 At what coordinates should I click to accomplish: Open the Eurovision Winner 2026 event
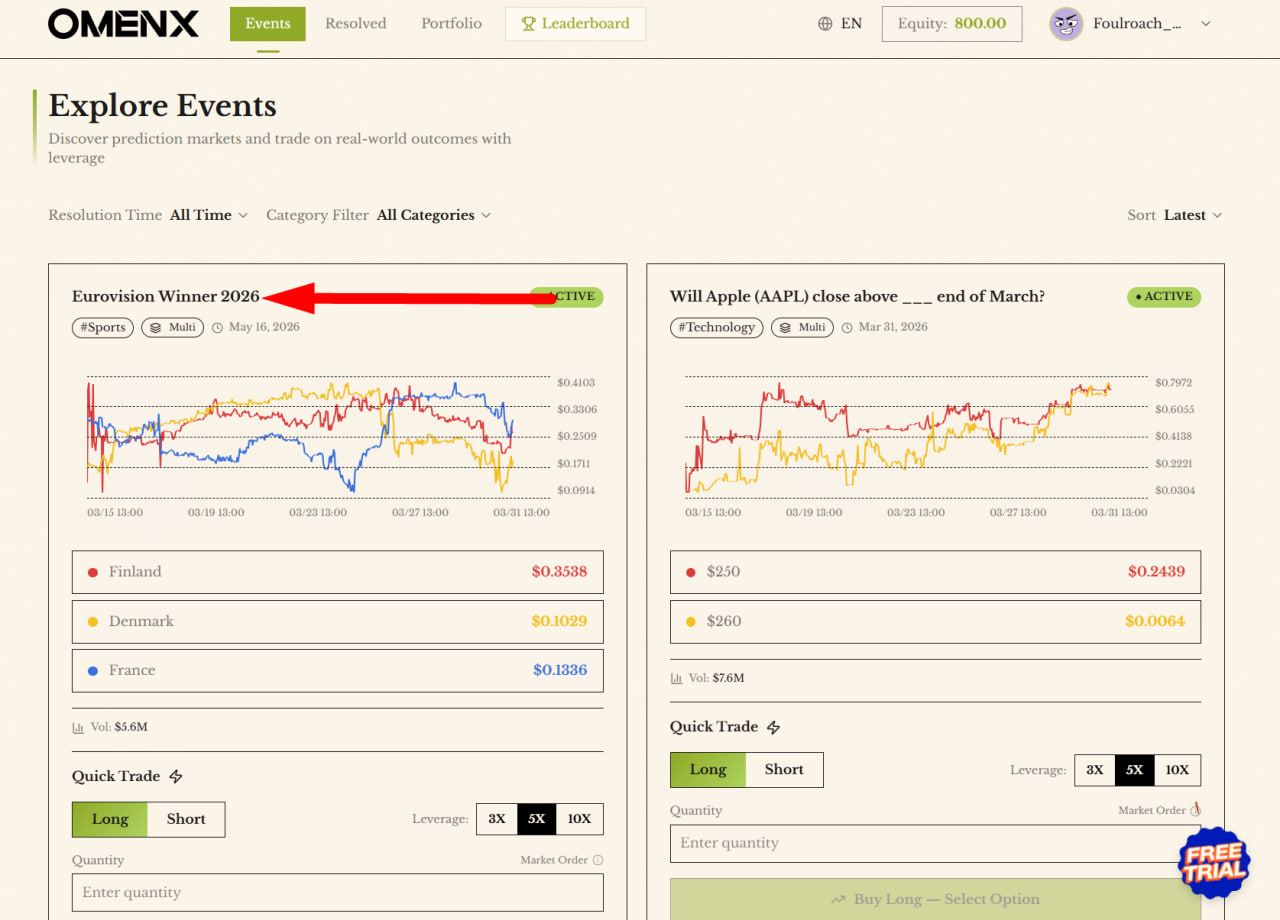coord(166,296)
